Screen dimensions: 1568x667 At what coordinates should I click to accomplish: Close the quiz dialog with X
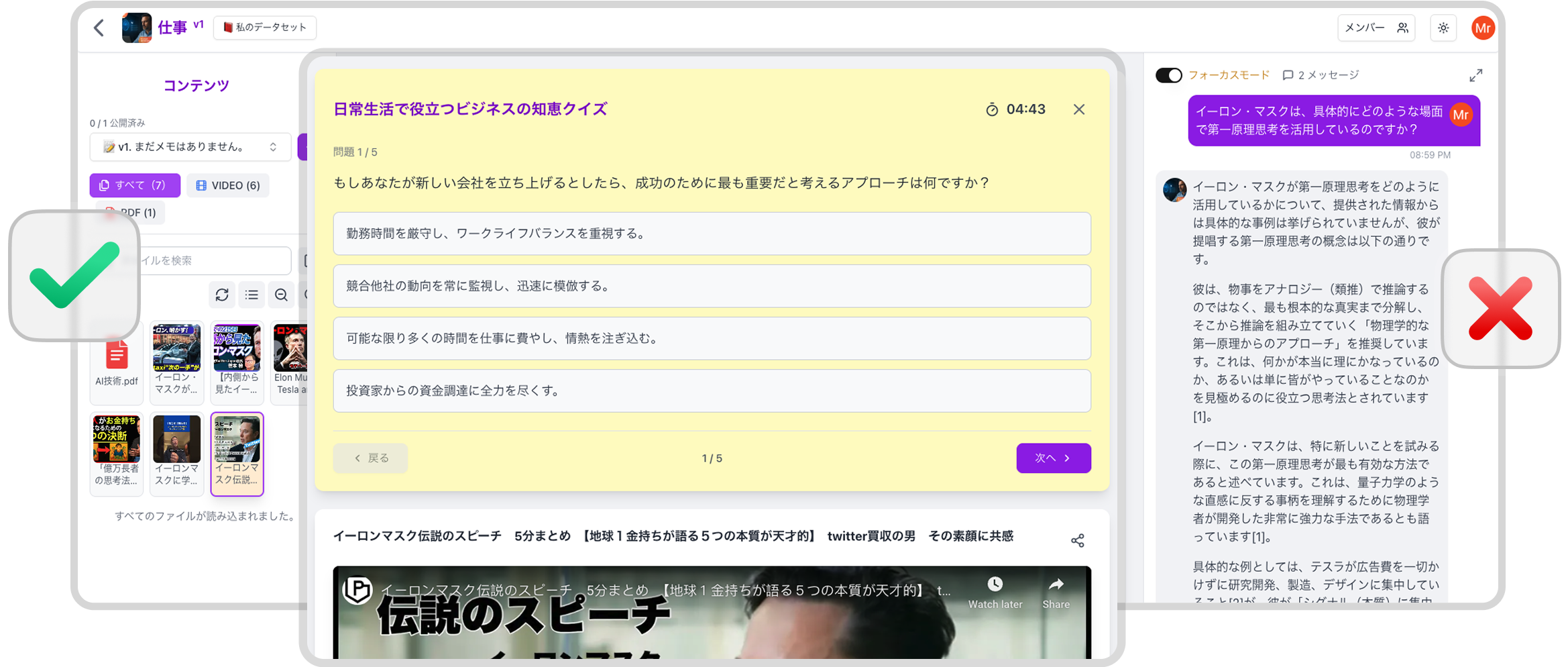(1078, 109)
